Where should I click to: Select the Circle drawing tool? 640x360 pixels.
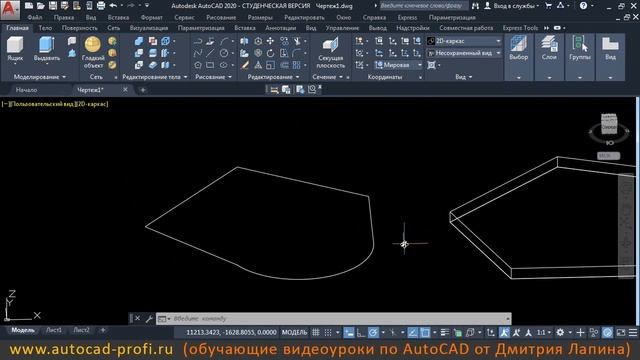(224, 53)
